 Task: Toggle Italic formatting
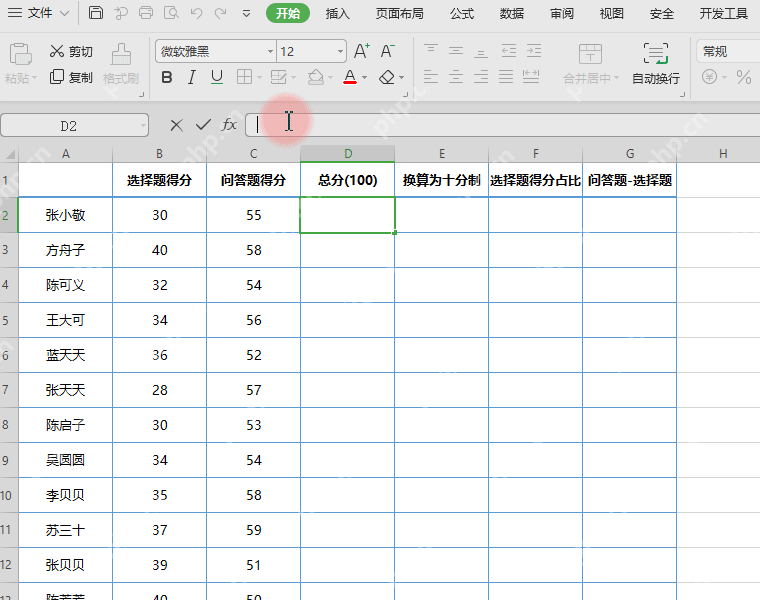pyautogui.click(x=192, y=77)
